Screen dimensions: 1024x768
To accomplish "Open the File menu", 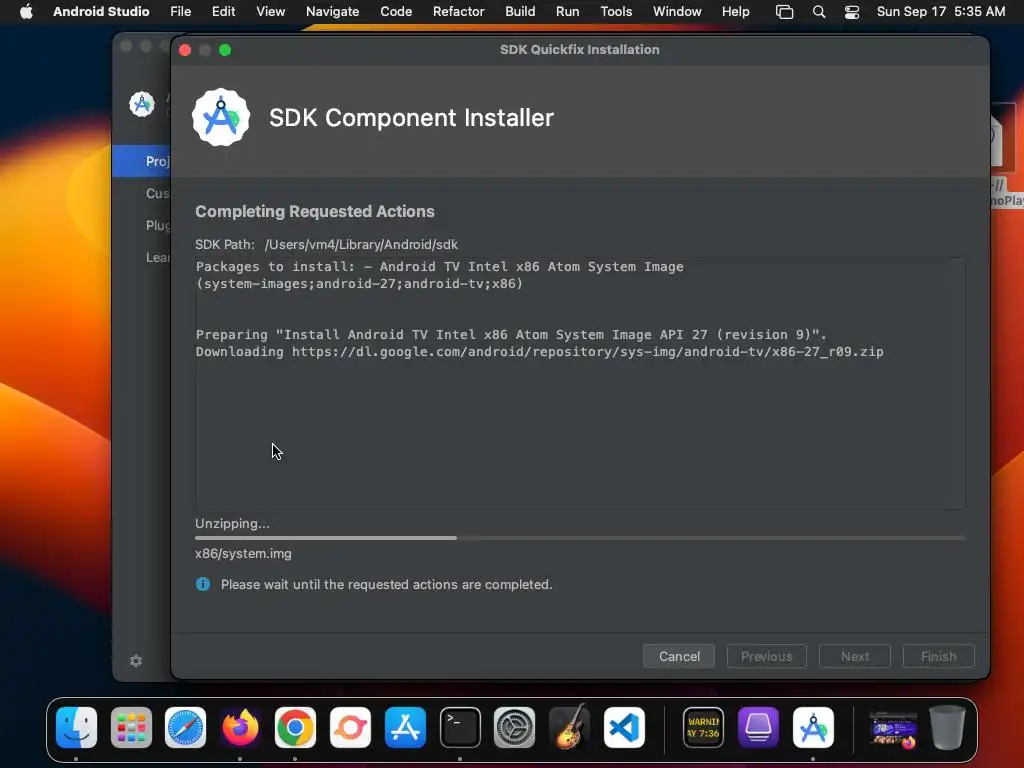I will coord(180,12).
